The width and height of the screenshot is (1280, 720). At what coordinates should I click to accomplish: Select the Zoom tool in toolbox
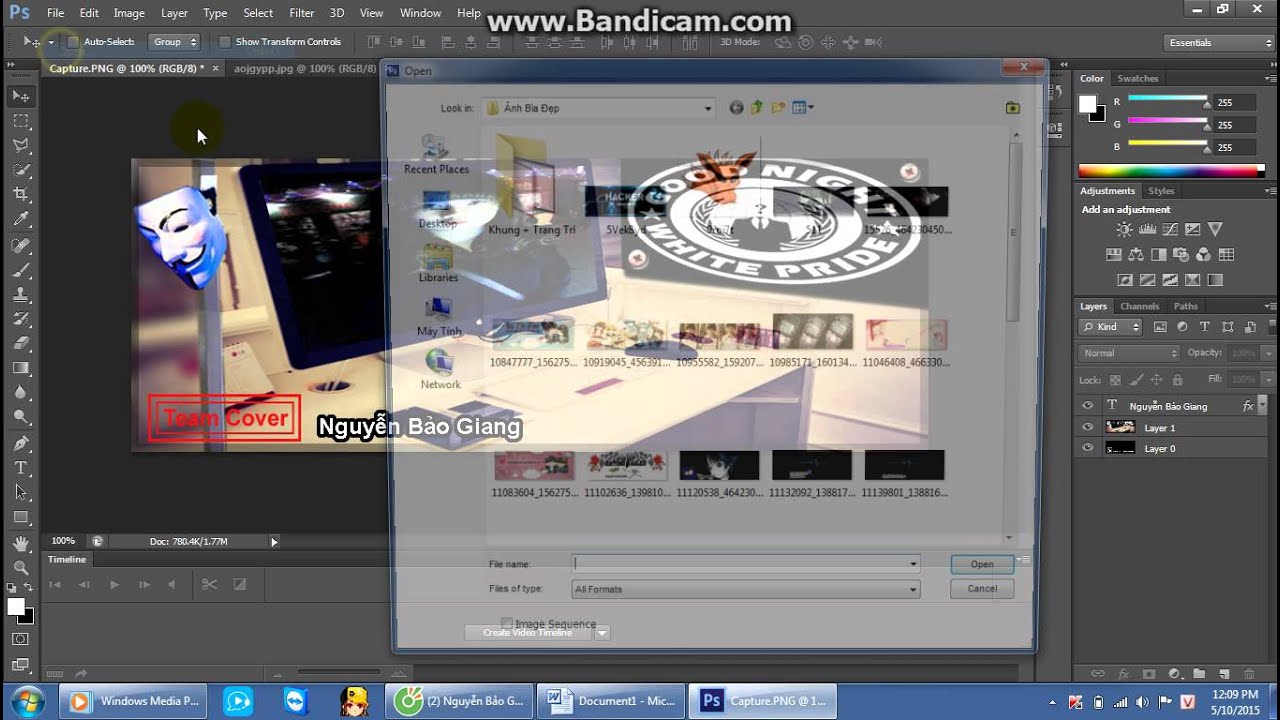point(21,567)
